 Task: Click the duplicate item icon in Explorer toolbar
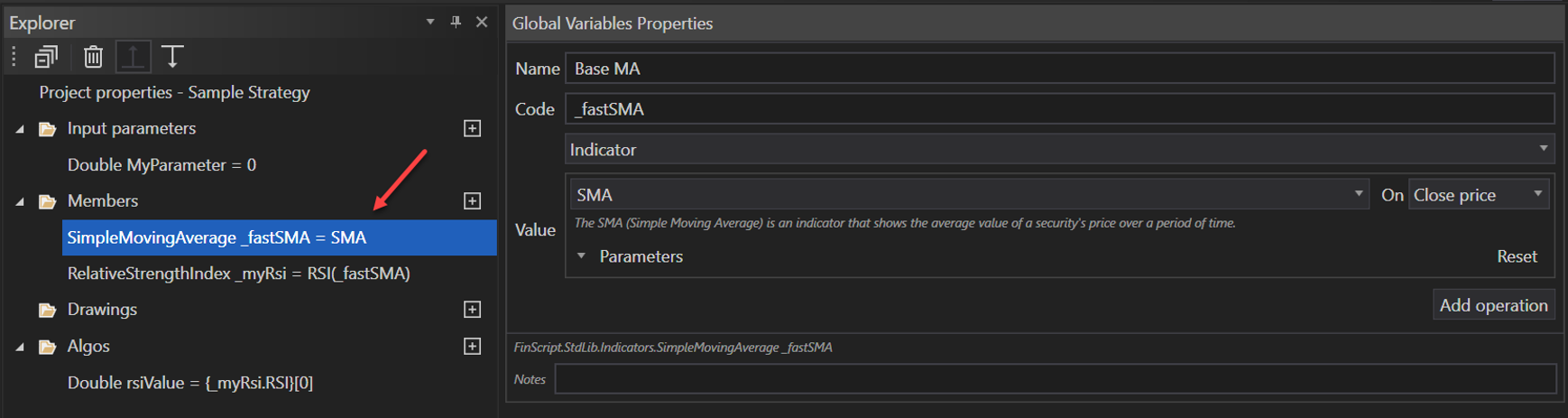point(46,57)
